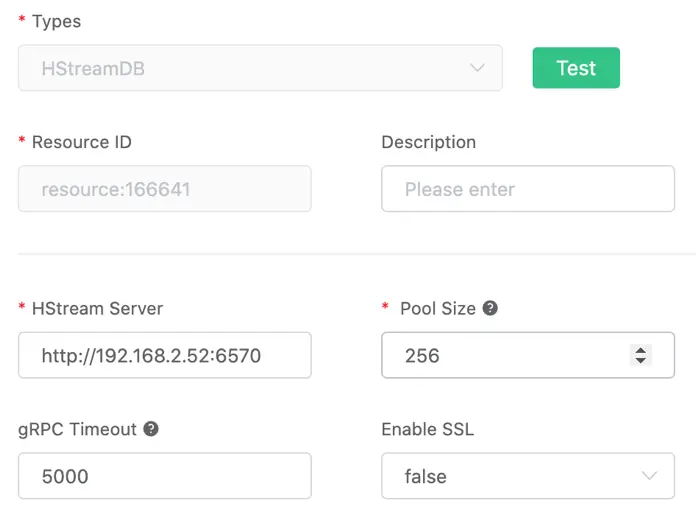The height and width of the screenshot is (530, 696).
Task: Click the Pool Size label text
Action: 438,309
